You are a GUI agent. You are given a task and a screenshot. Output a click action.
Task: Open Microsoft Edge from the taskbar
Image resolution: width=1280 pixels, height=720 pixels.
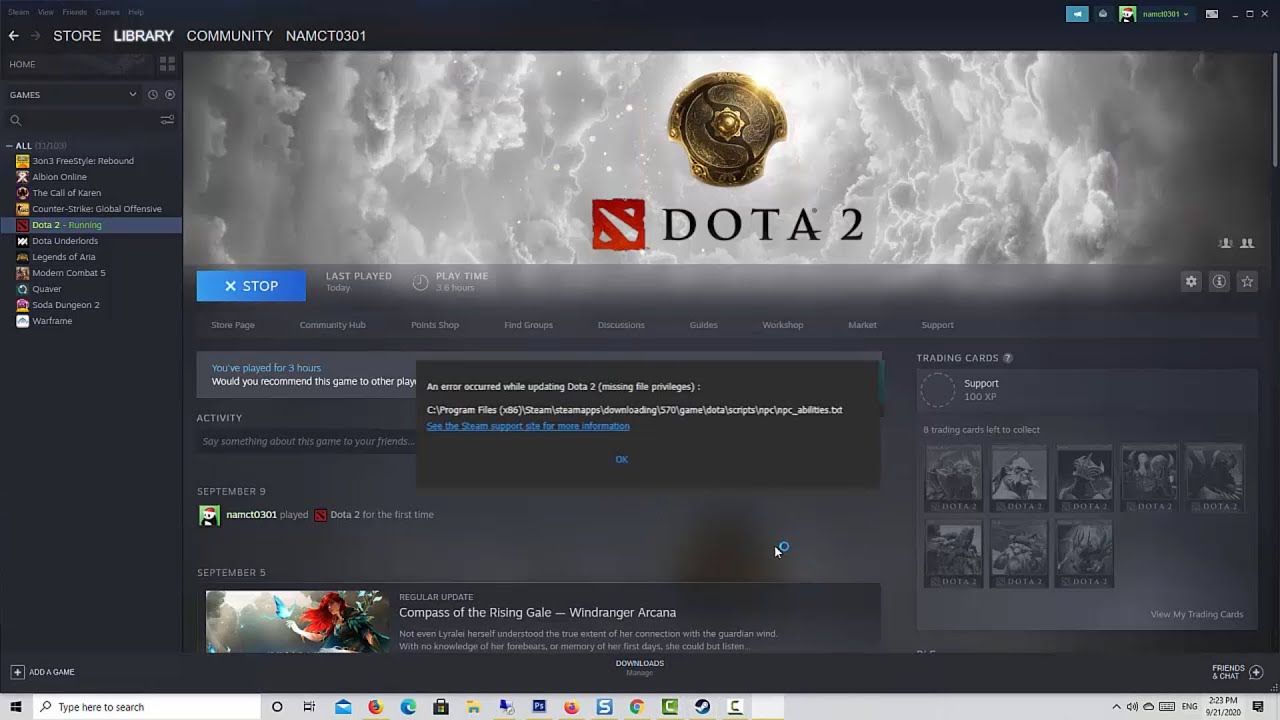tap(408, 707)
